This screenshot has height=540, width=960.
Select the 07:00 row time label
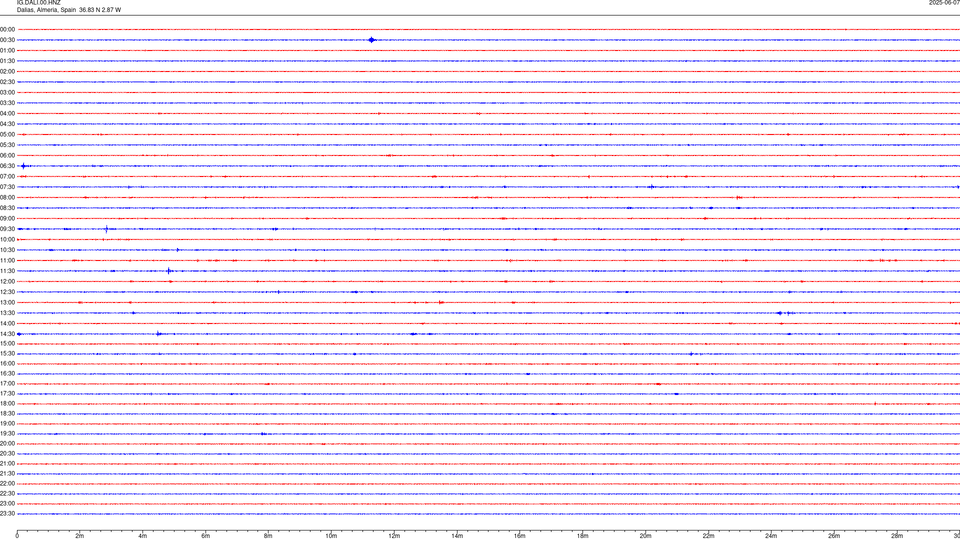coord(7,176)
